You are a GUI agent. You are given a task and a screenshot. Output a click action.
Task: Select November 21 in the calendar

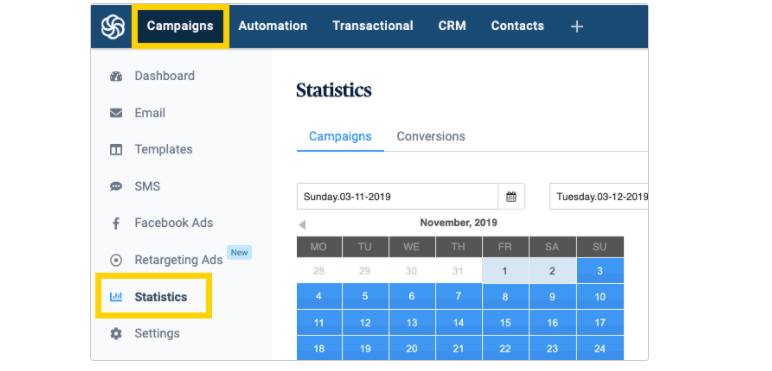coord(458,348)
